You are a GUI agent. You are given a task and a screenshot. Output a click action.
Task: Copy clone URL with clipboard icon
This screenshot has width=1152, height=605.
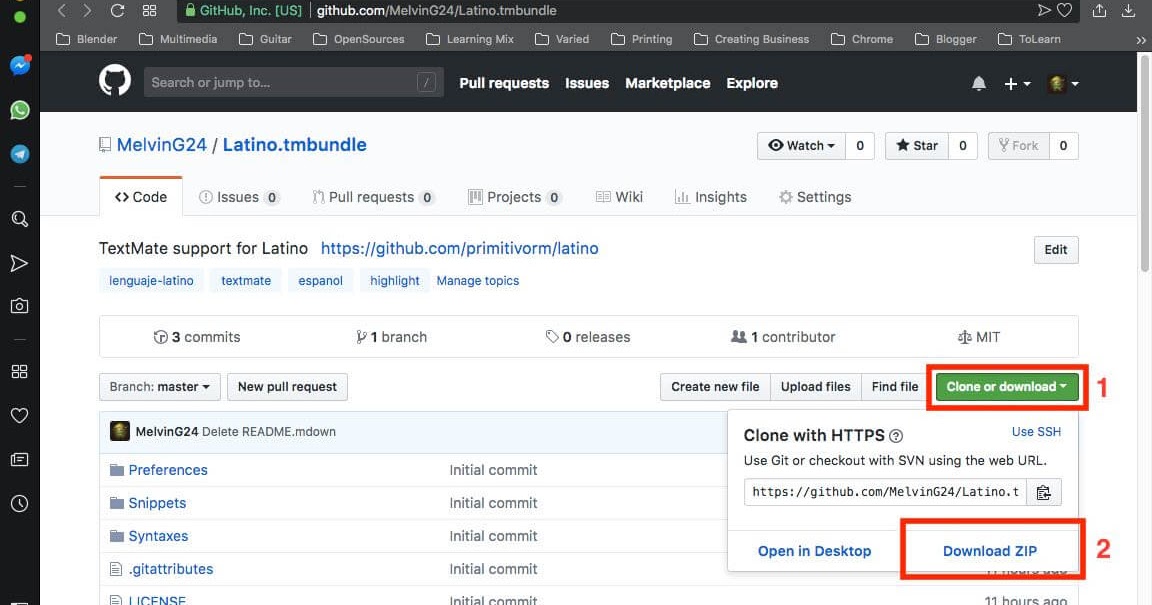(1043, 493)
